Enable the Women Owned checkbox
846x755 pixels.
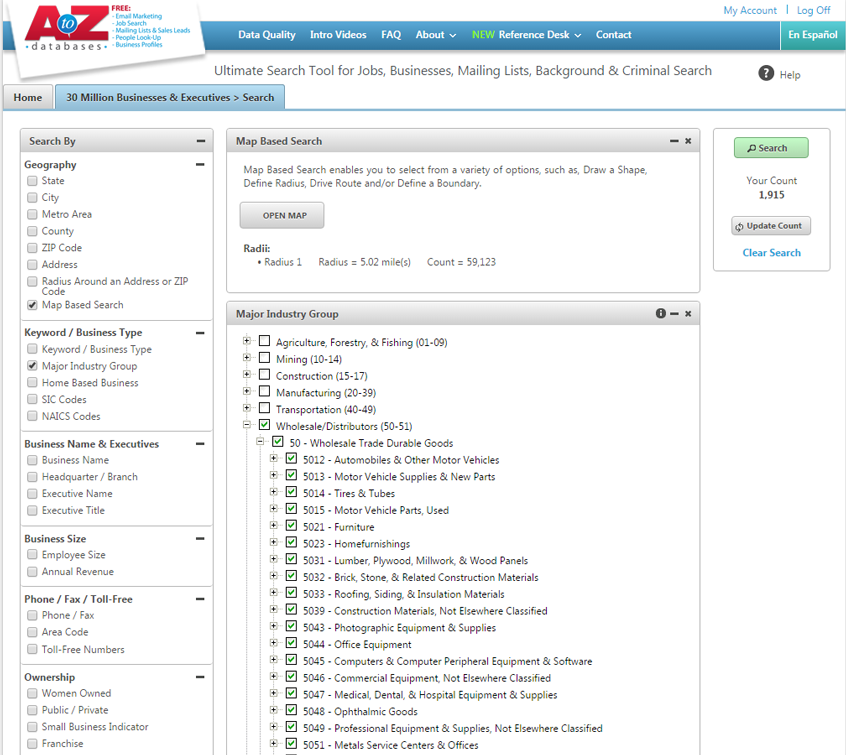[32, 693]
